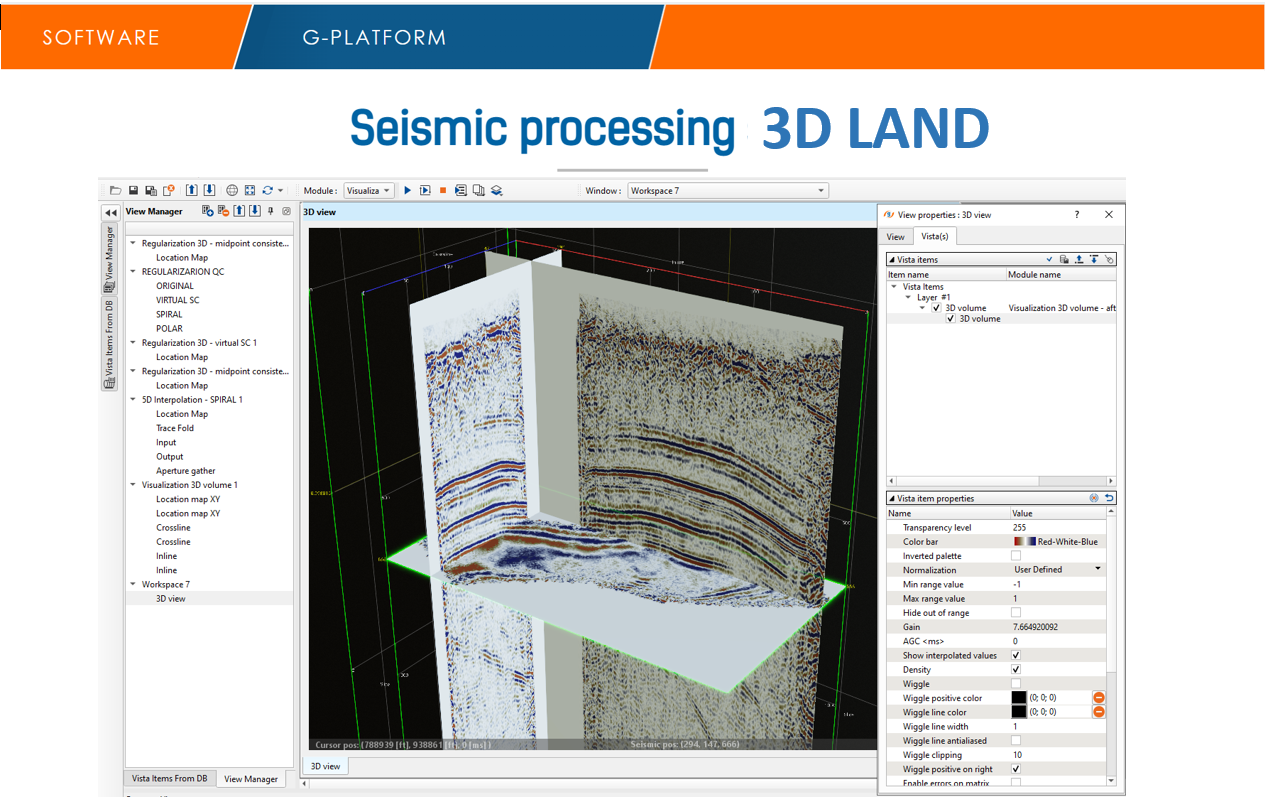Click the open folder icon in toolbar
1268x803 pixels.
tap(116, 190)
